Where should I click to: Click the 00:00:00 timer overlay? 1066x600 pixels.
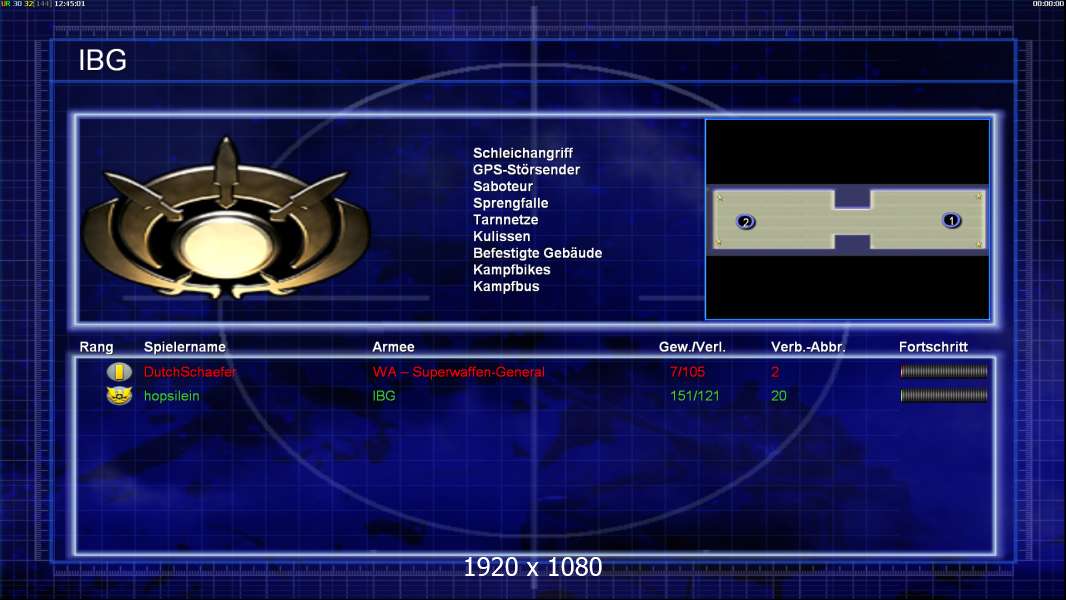point(1048,3)
